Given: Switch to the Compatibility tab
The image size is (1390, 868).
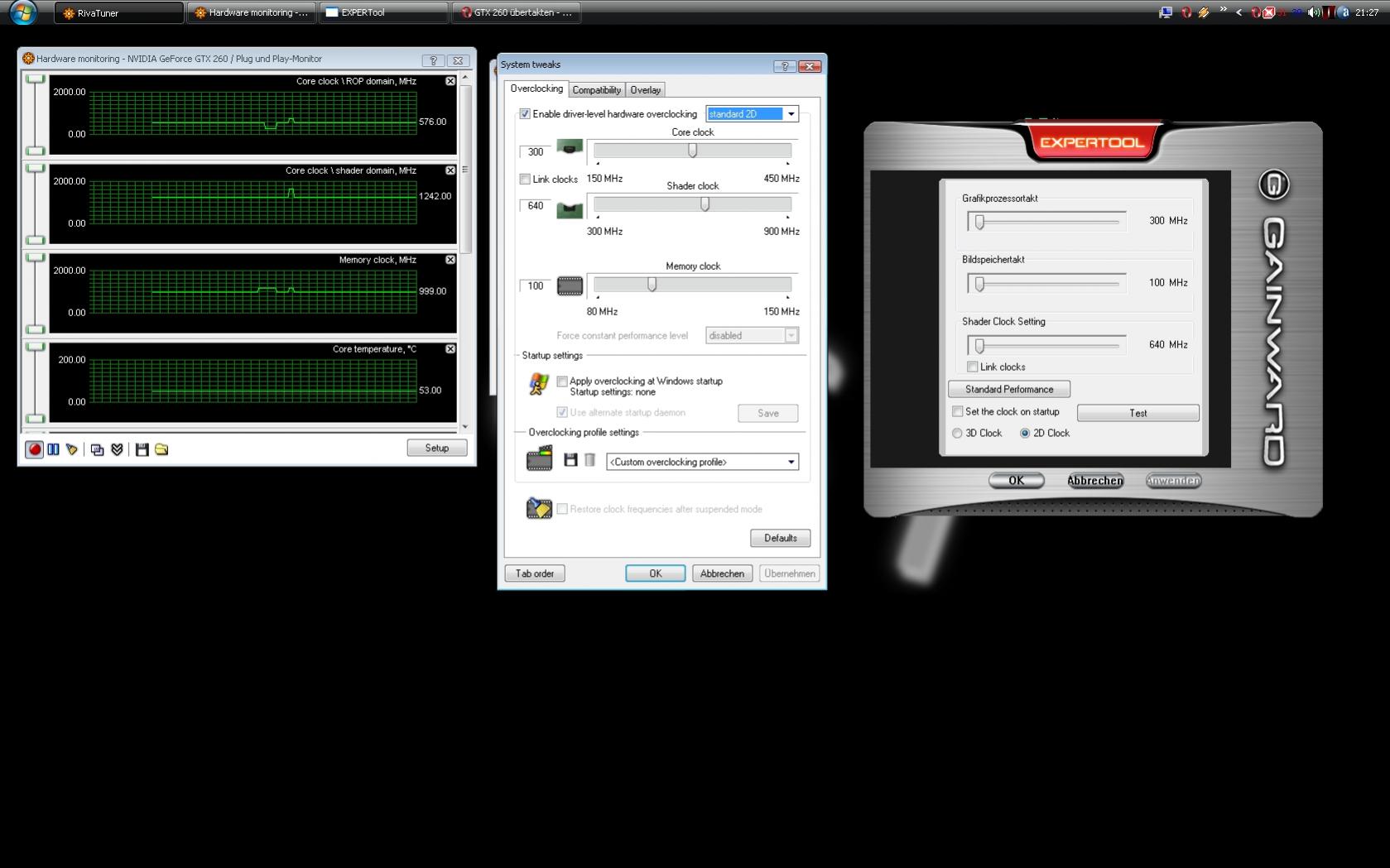Looking at the screenshot, I should click(596, 90).
